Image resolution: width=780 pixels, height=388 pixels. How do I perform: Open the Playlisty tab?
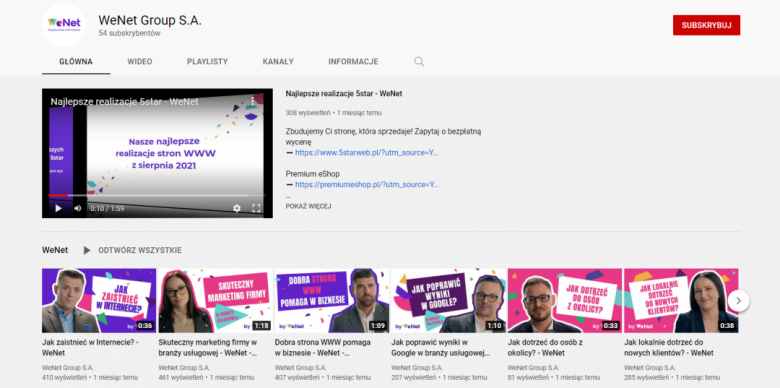207,62
